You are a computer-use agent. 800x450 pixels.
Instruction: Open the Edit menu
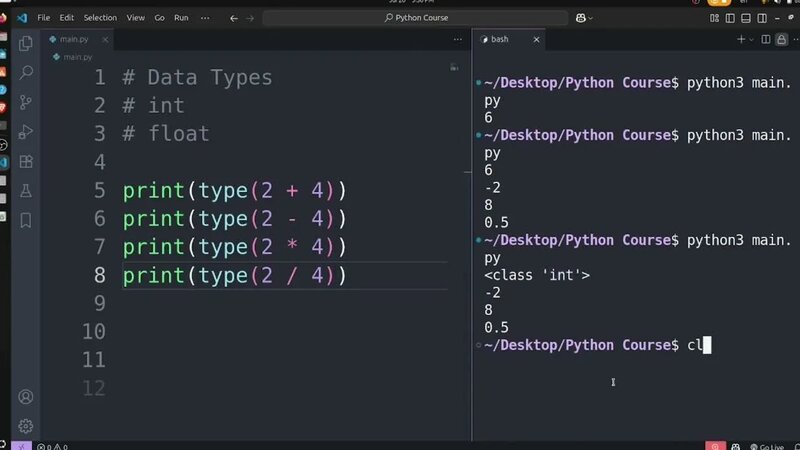tap(66, 18)
